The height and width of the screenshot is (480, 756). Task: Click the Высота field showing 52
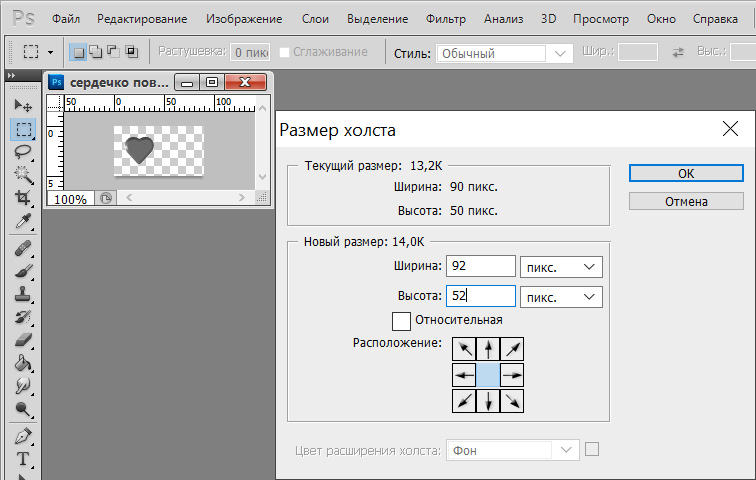(481, 296)
